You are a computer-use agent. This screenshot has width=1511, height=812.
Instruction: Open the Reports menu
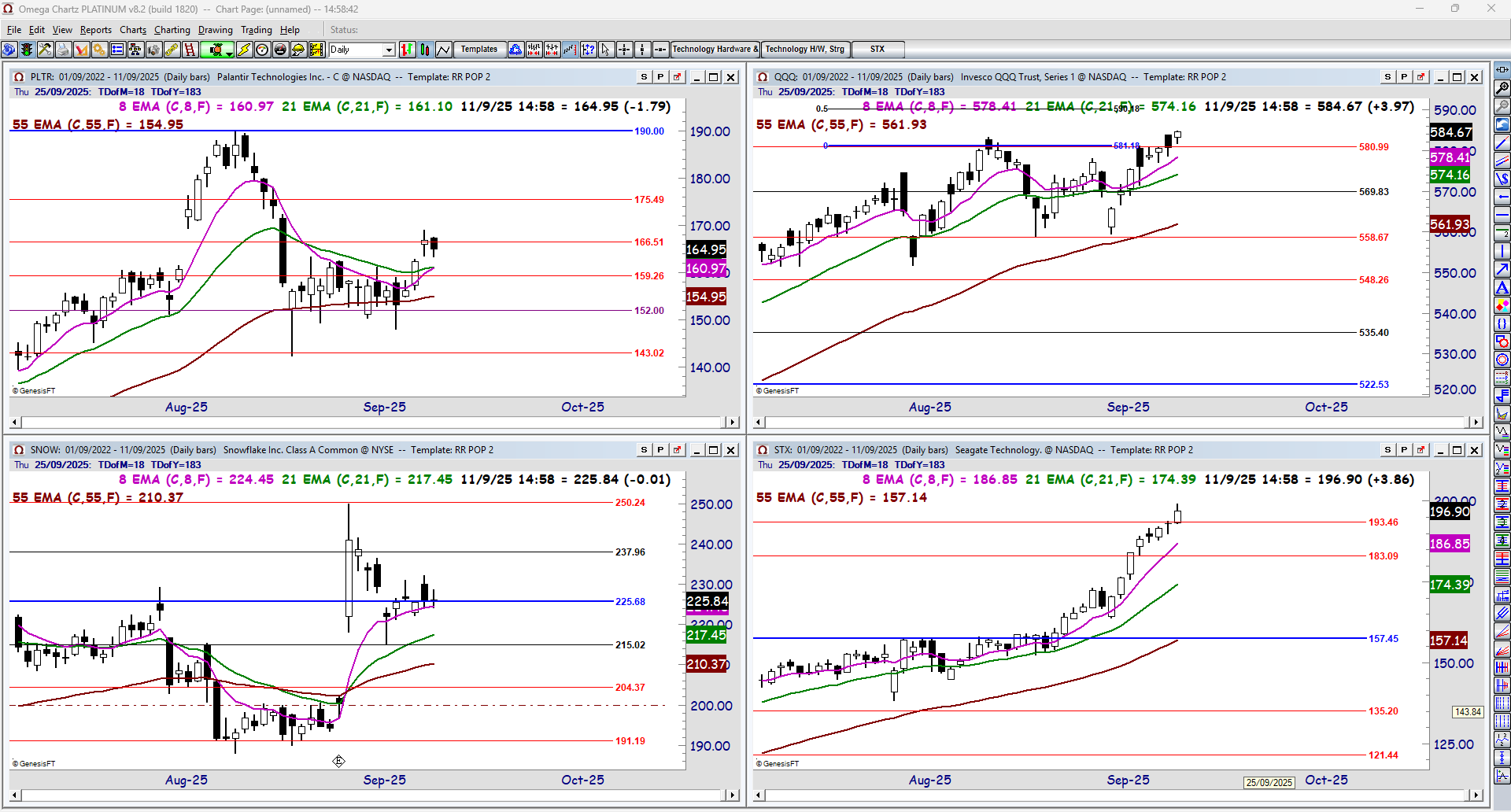pyautogui.click(x=96, y=30)
